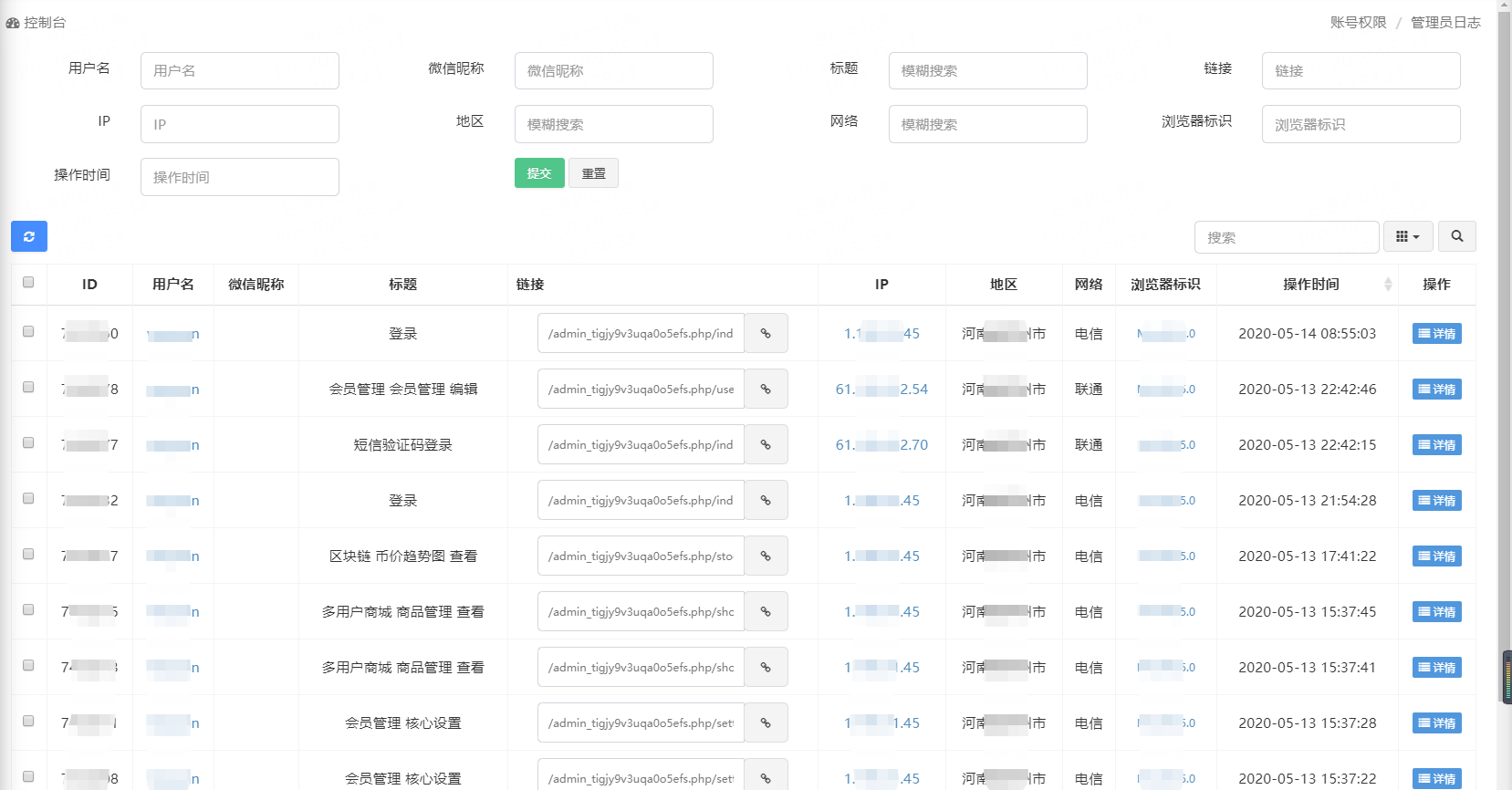The width and height of the screenshot is (1512, 790).
Task: Open 管理员日志 breadcrumb item
Action: (1445, 23)
